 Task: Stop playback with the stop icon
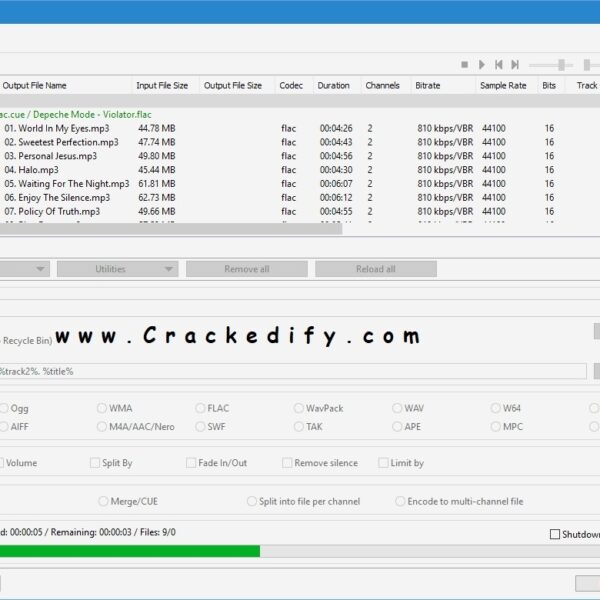point(465,65)
